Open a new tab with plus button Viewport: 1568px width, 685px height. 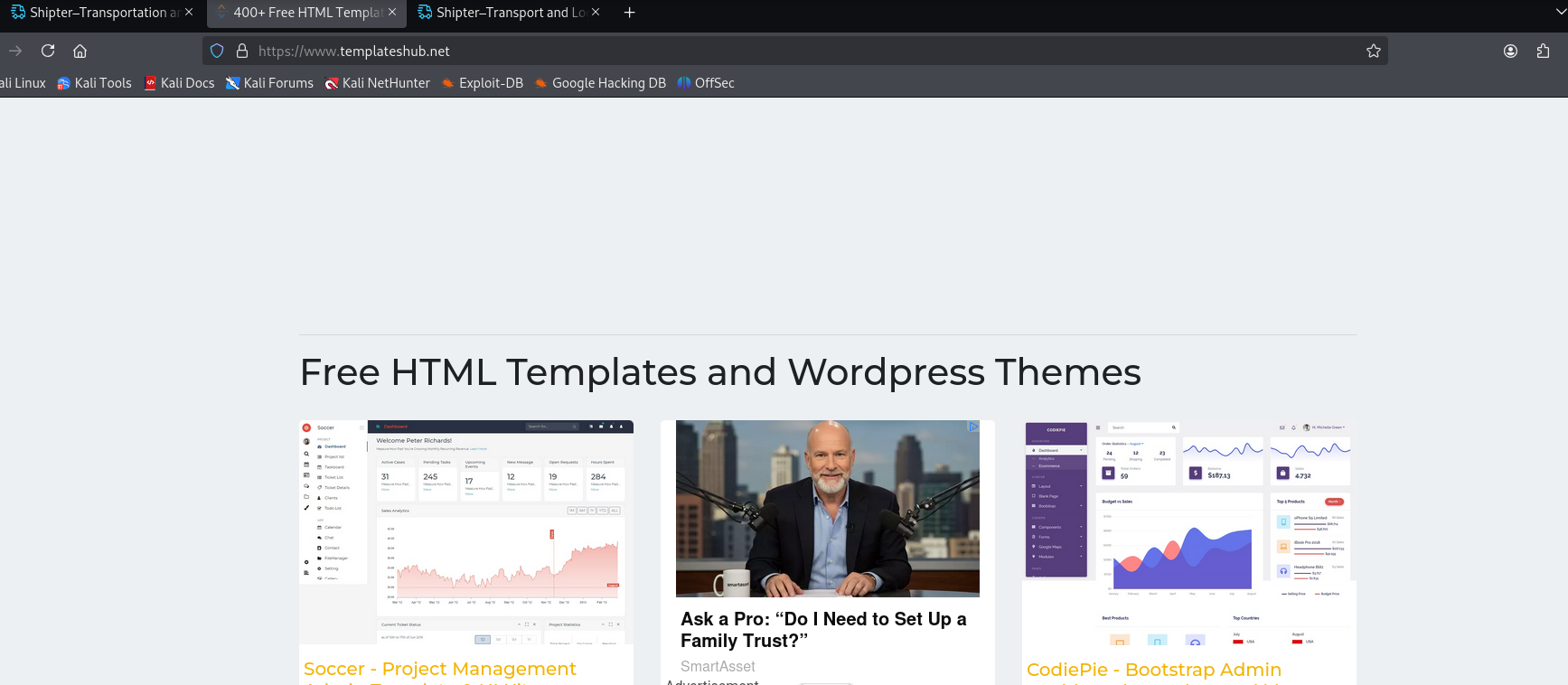[x=630, y=13]
